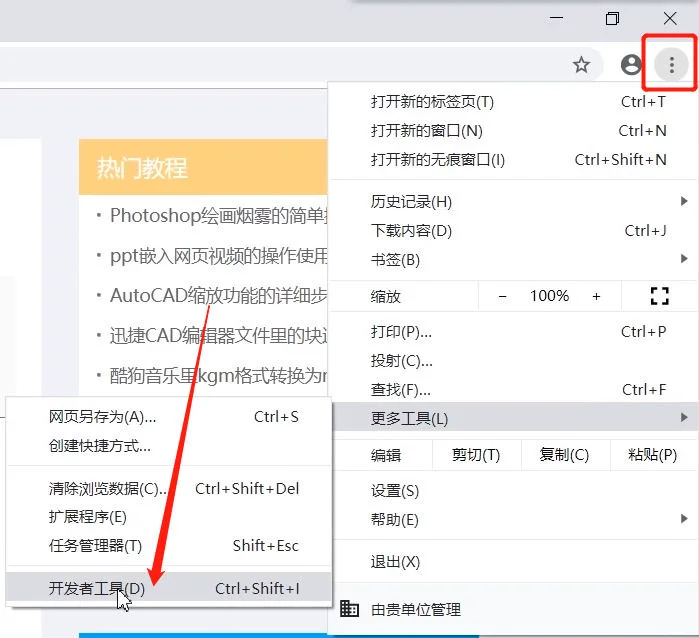Increase zoom with the plus button
Screen dimensions: 699x638
[x=596, y=296]
